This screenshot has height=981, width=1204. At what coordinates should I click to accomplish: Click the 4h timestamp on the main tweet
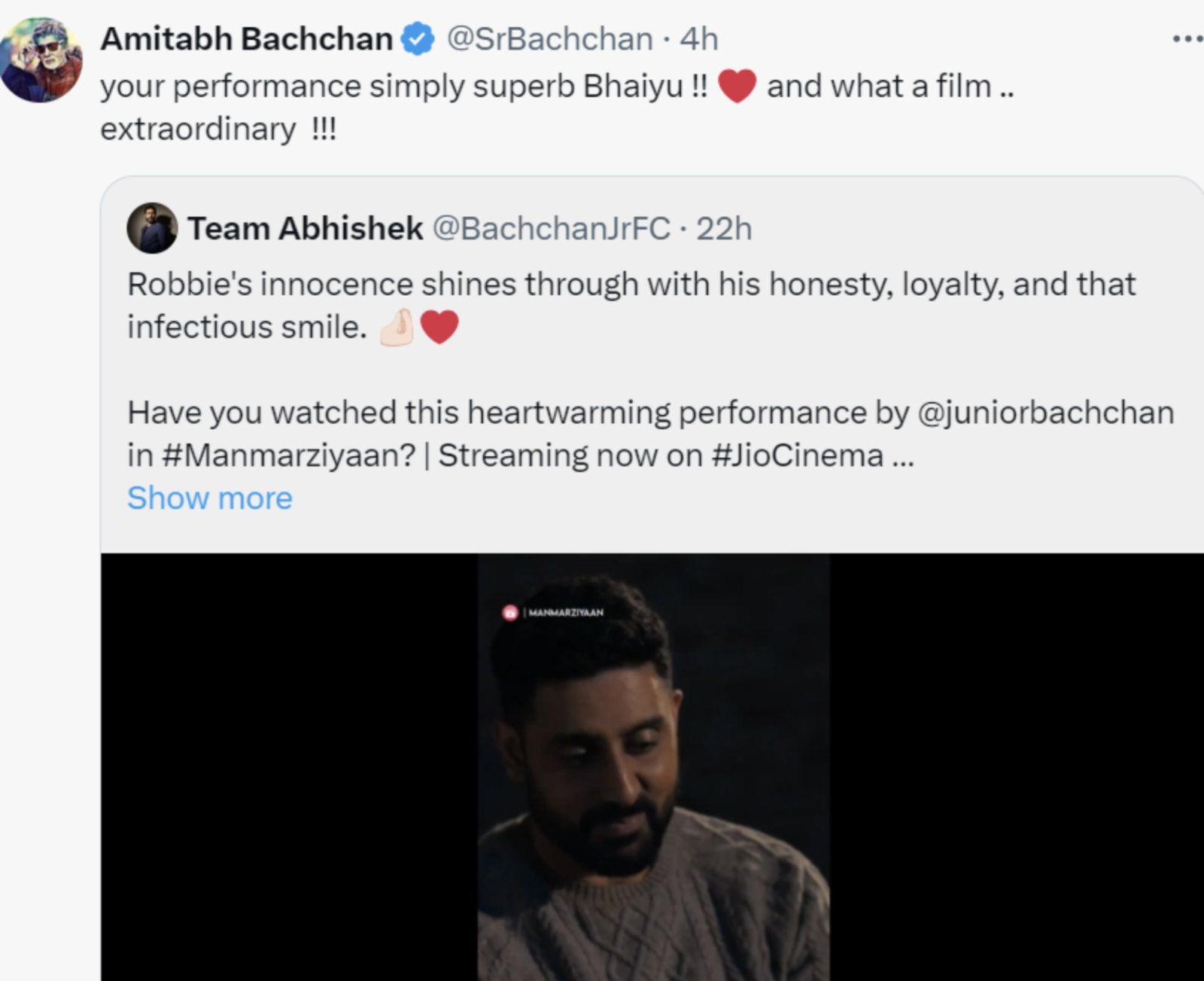click(698, 39)
